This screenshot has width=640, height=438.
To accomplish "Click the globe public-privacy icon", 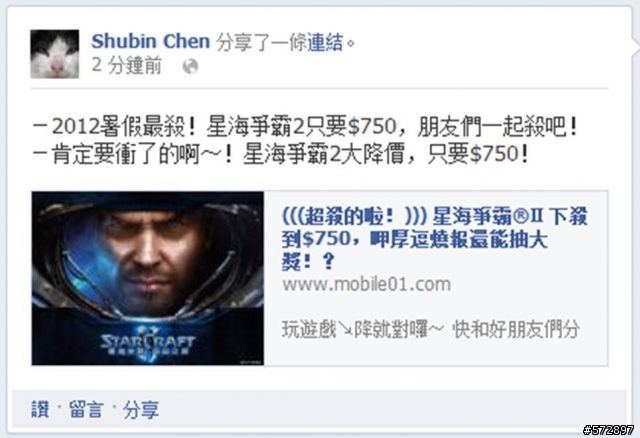I will pyautogui.click(x=190, y=66).
